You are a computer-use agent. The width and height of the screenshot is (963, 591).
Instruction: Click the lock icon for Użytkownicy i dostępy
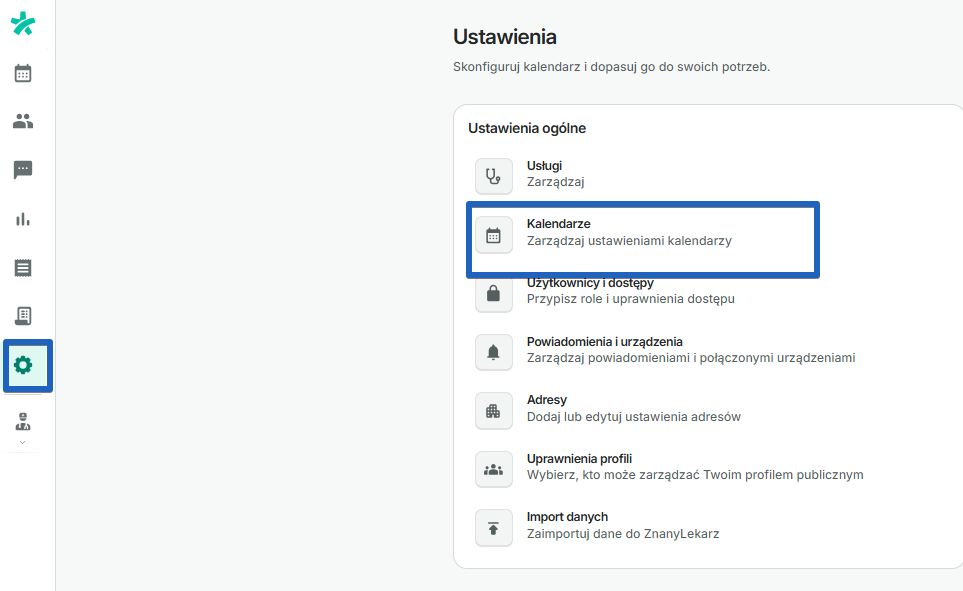(x=493, y=293)
